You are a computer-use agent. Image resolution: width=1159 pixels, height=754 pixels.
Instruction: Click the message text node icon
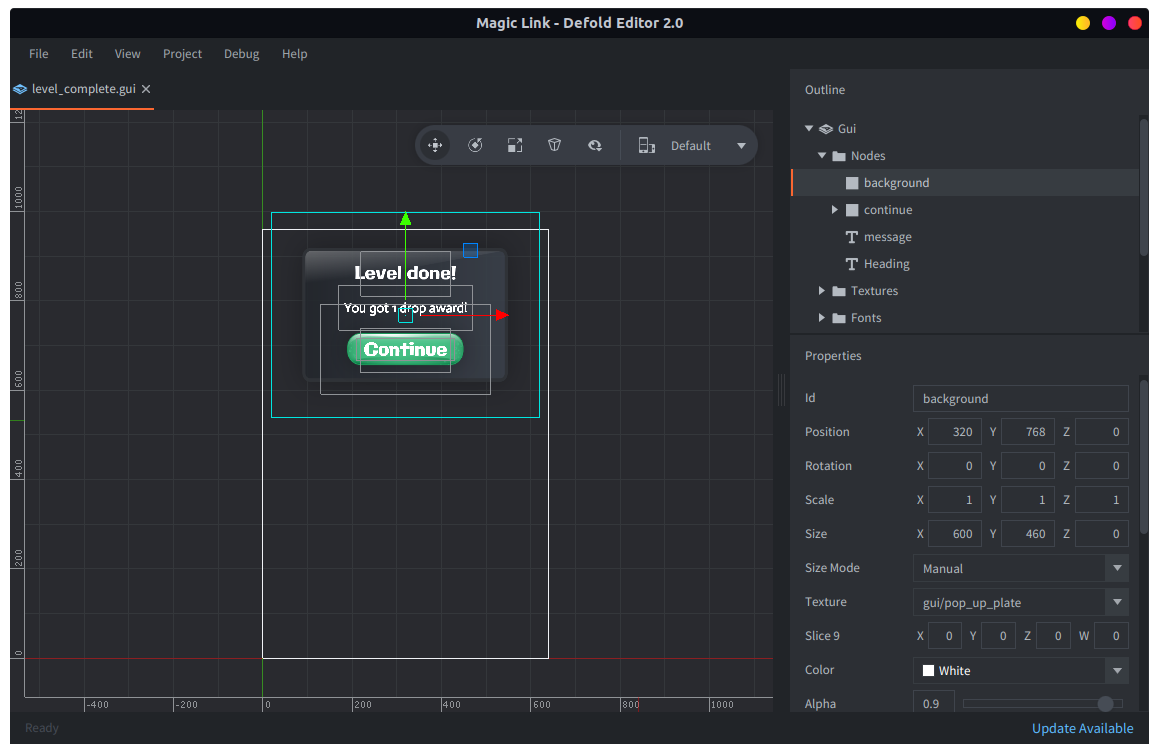point(852,237)
